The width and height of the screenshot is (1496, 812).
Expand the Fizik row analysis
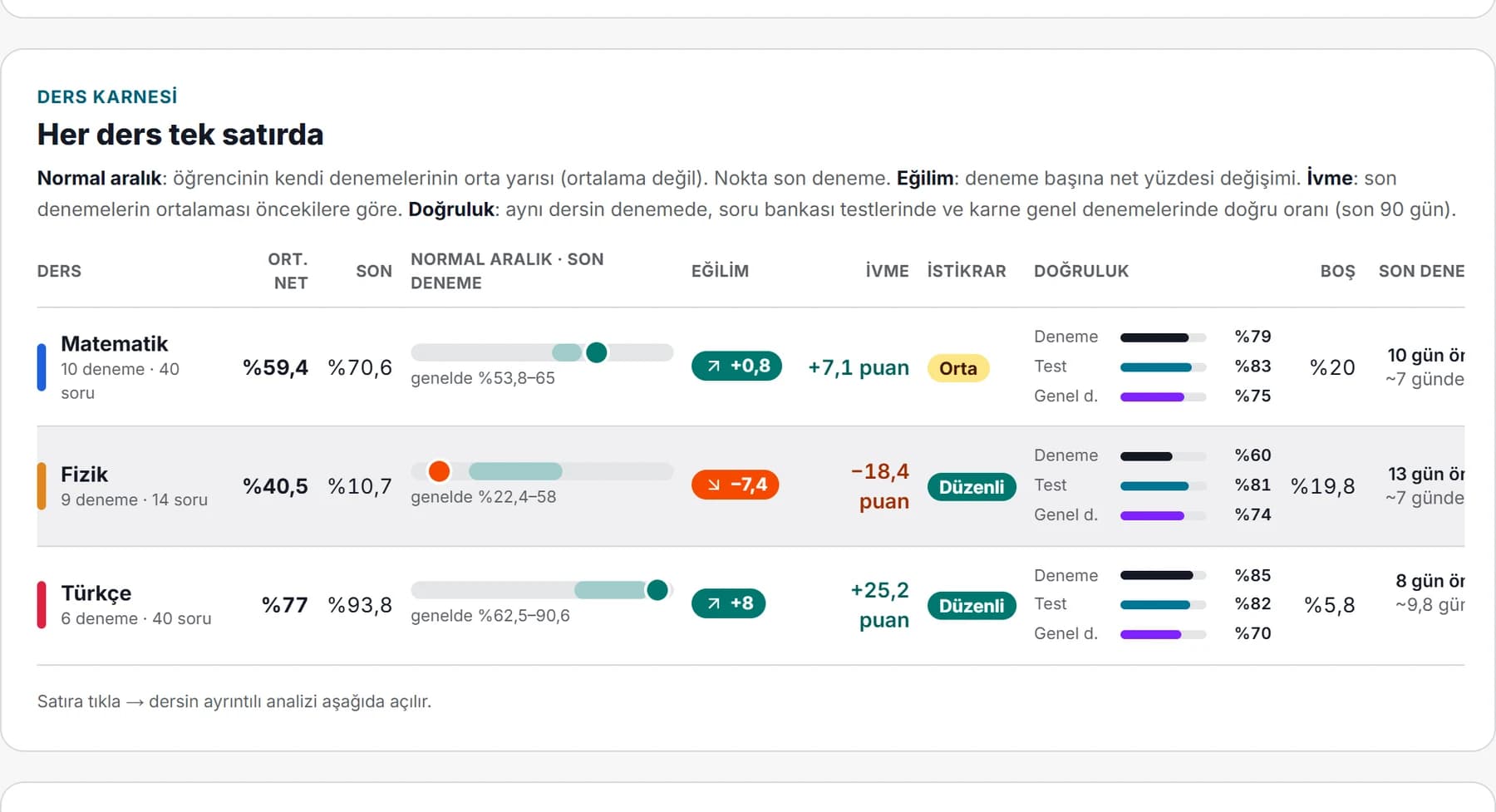(x=750, y=486)
